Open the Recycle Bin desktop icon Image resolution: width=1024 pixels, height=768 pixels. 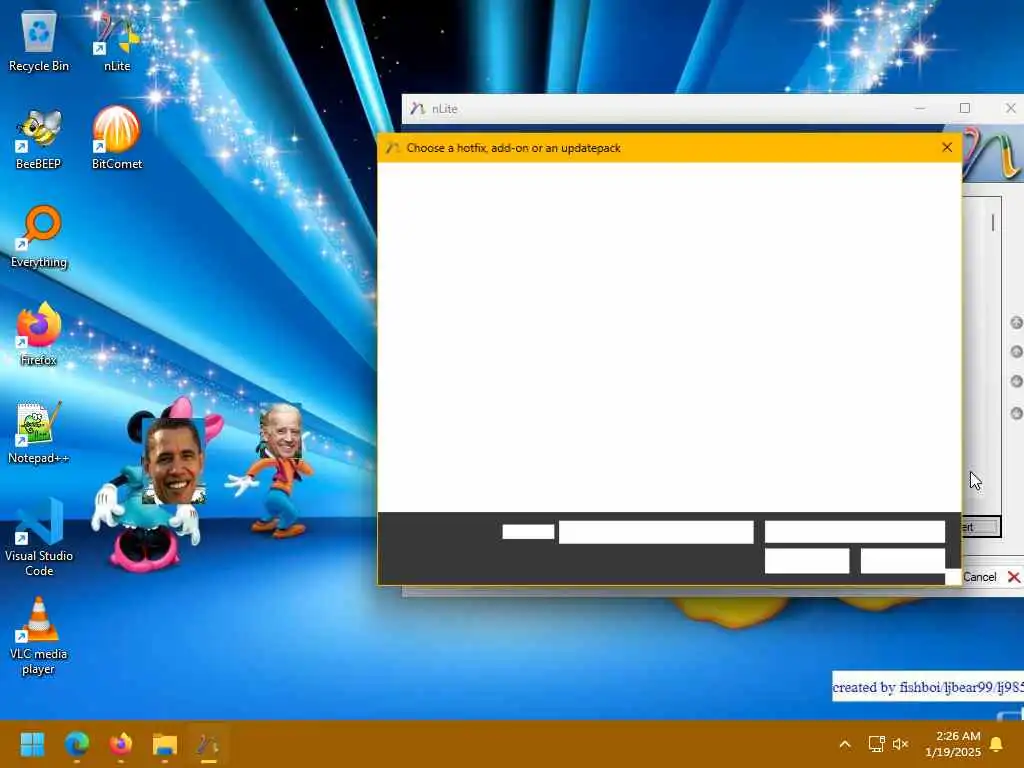[x=39, y=42]
